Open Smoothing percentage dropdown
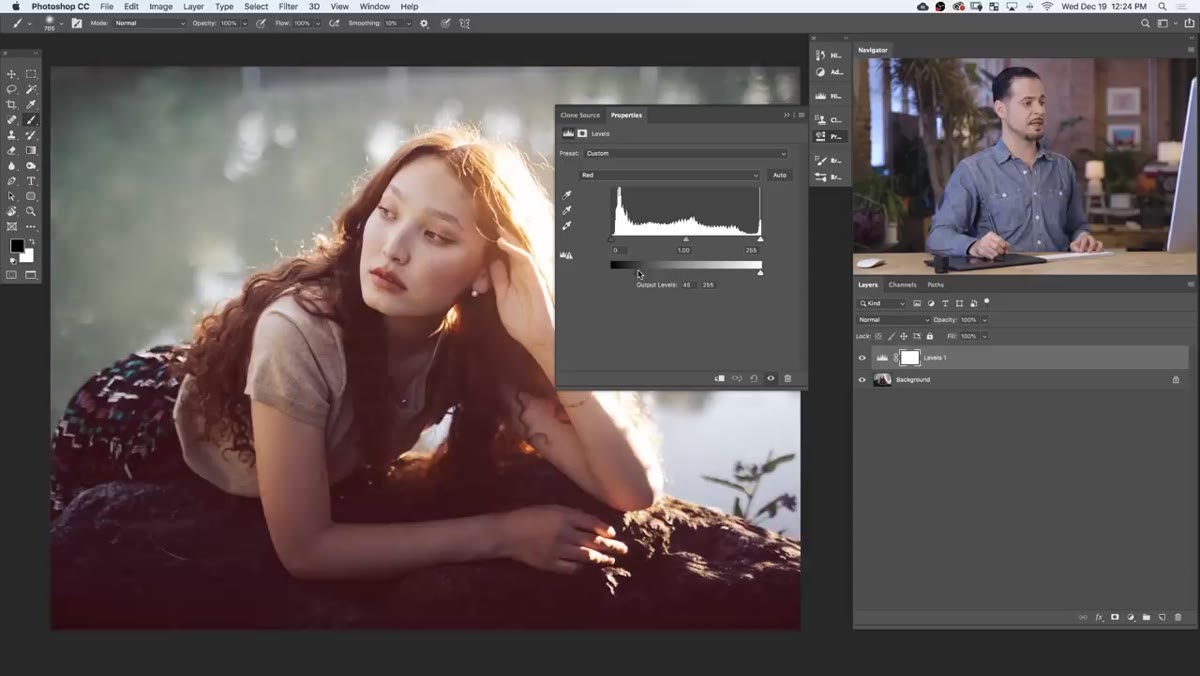Viewport: 1200px width, 676px height. click(408, 22)
